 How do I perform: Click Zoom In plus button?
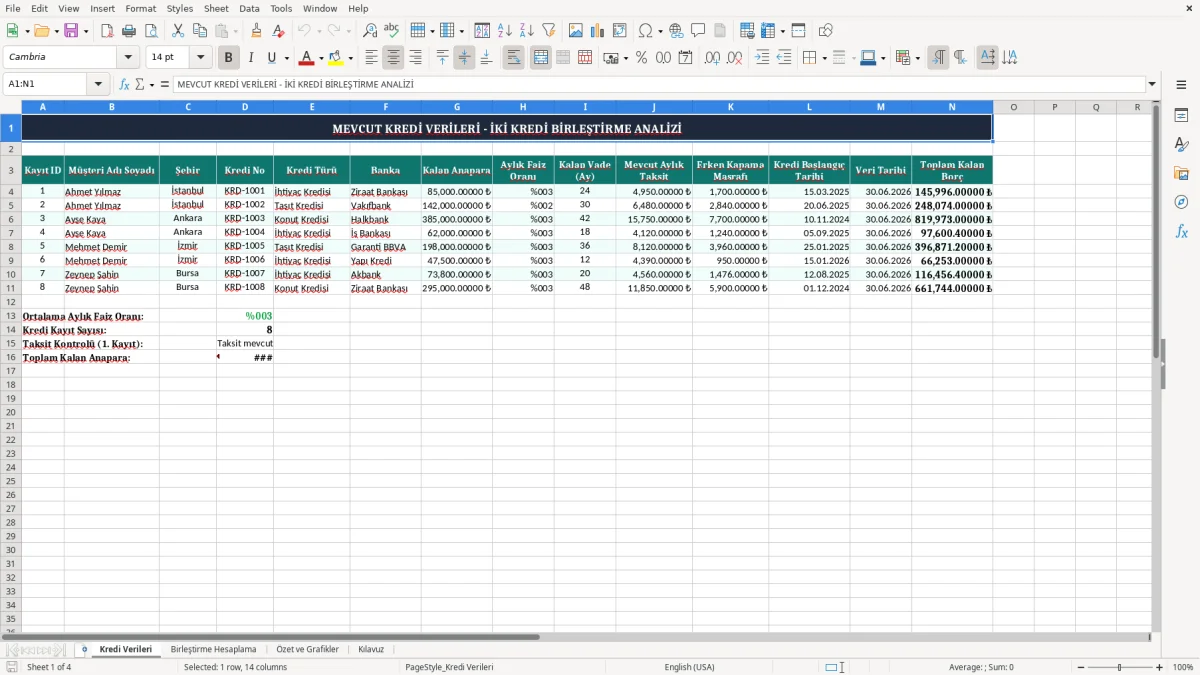(x=1160, y=667)
